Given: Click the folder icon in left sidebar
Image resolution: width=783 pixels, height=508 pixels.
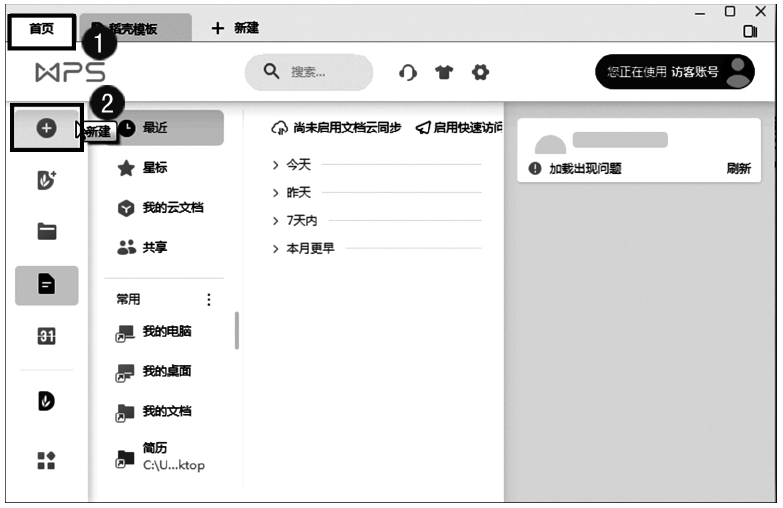Looking at the screenshot, I should [x=46, y=232].
